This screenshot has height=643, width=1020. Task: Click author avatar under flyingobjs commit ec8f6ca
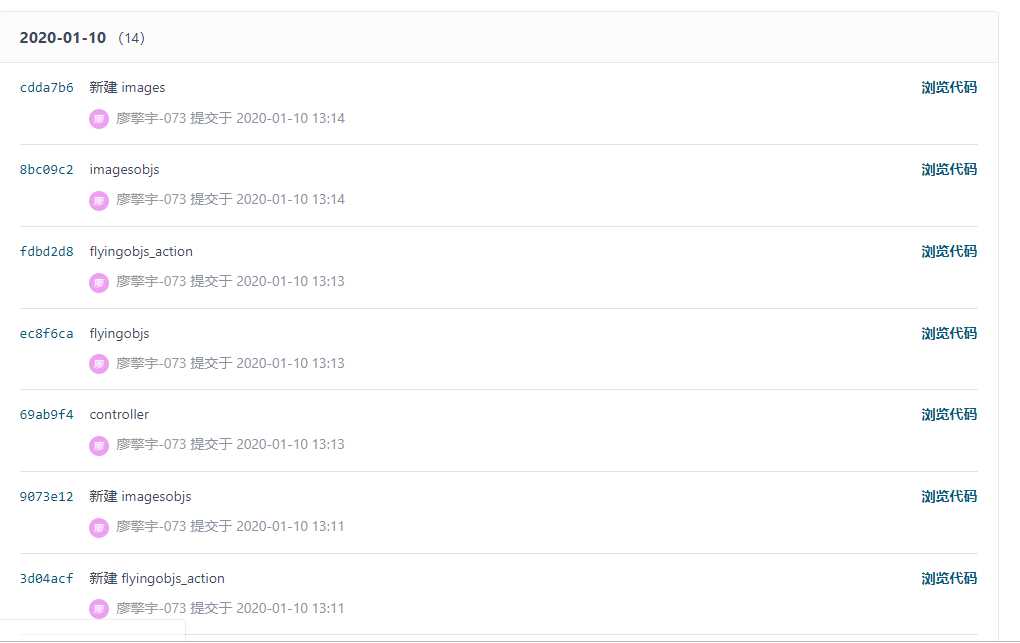99,364
